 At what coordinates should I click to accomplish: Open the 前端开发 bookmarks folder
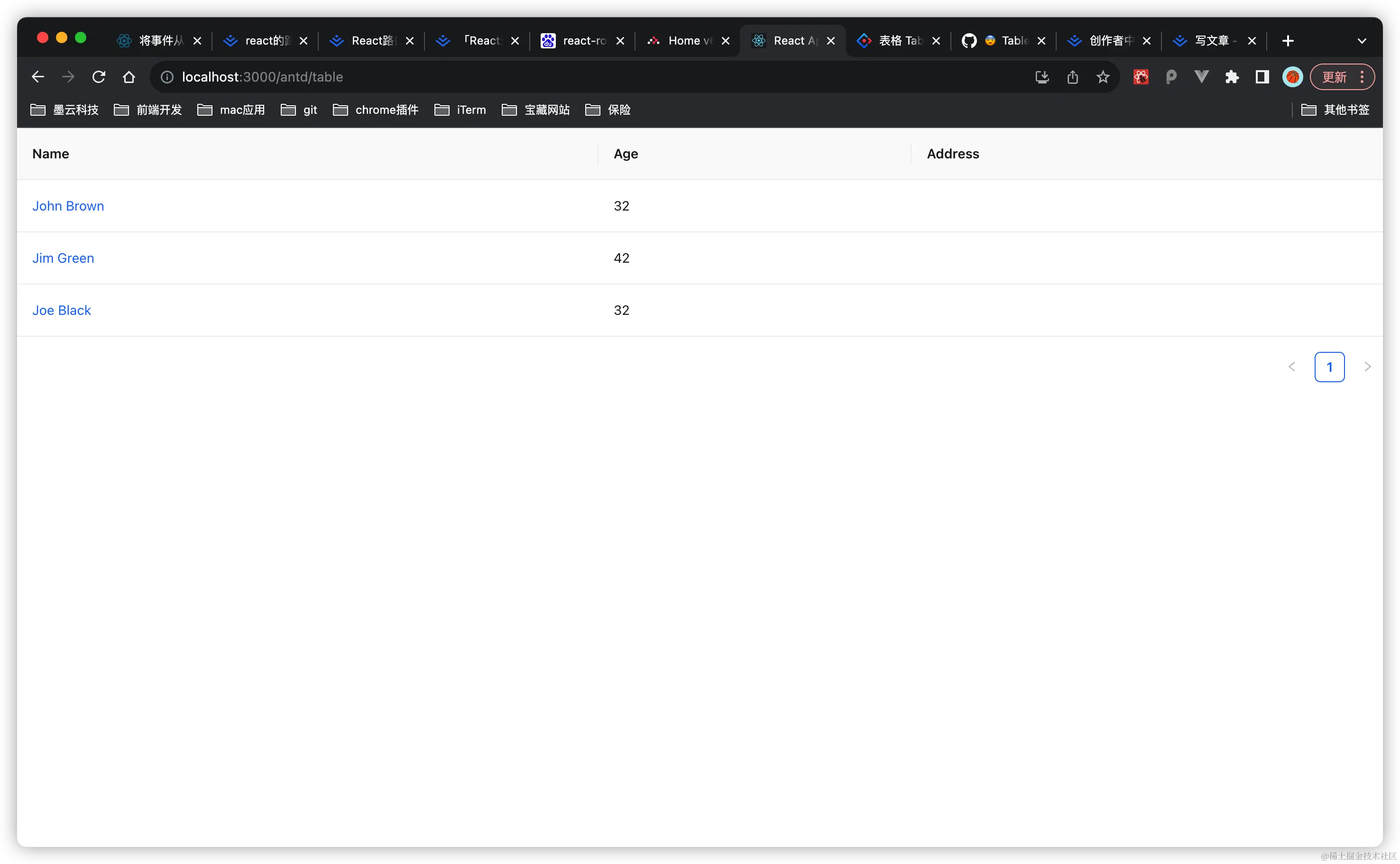[x=148, y=110]
